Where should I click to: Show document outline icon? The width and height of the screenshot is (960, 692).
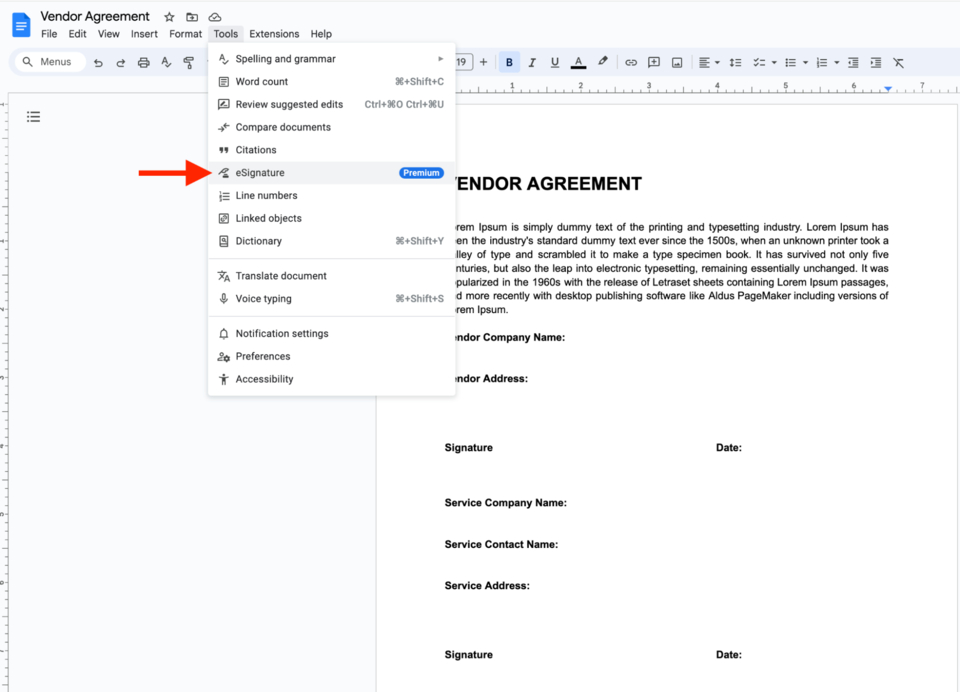34,116
